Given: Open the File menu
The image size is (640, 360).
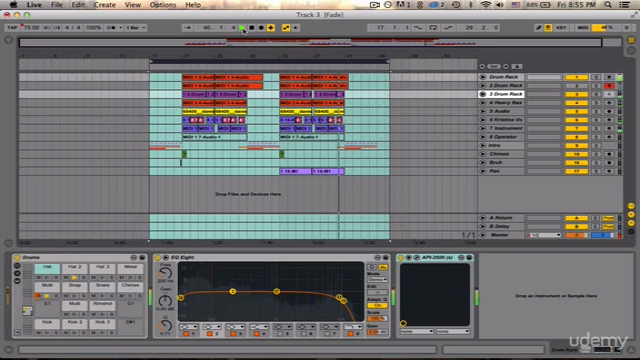Looking at the screenshot, I should click(x=56, y=5).
